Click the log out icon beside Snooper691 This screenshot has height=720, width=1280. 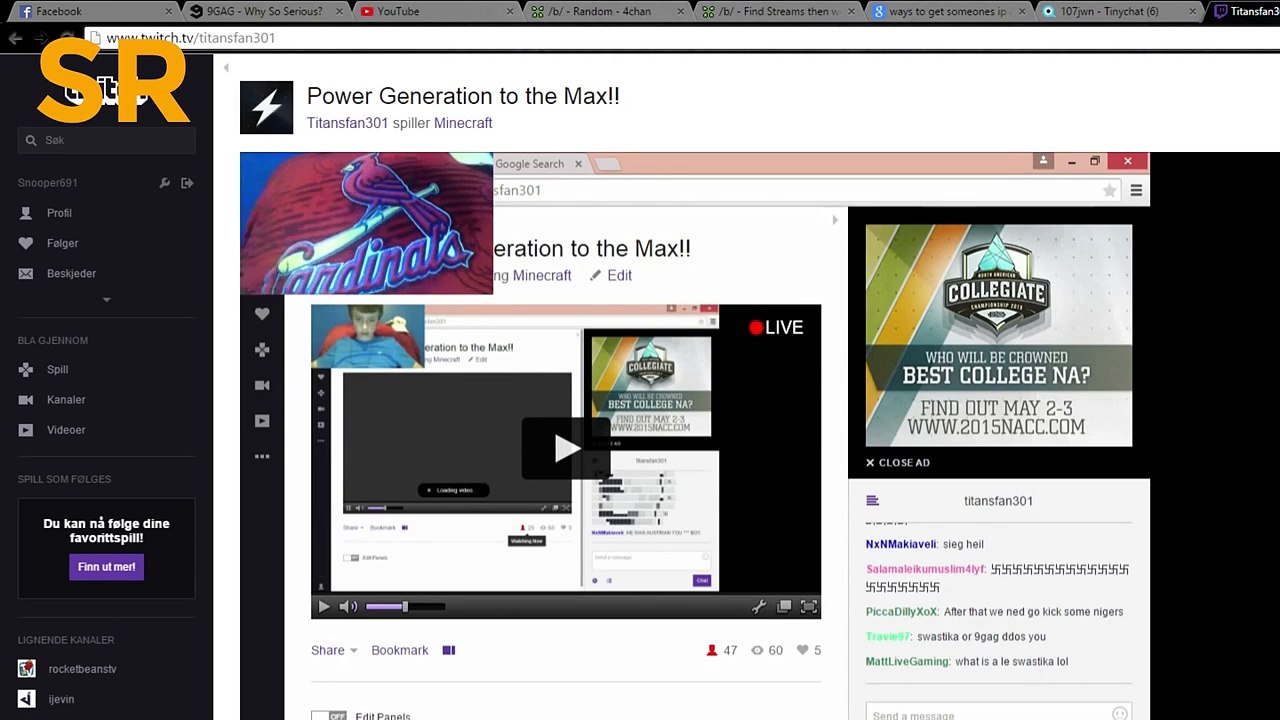[x=187, y=183]
